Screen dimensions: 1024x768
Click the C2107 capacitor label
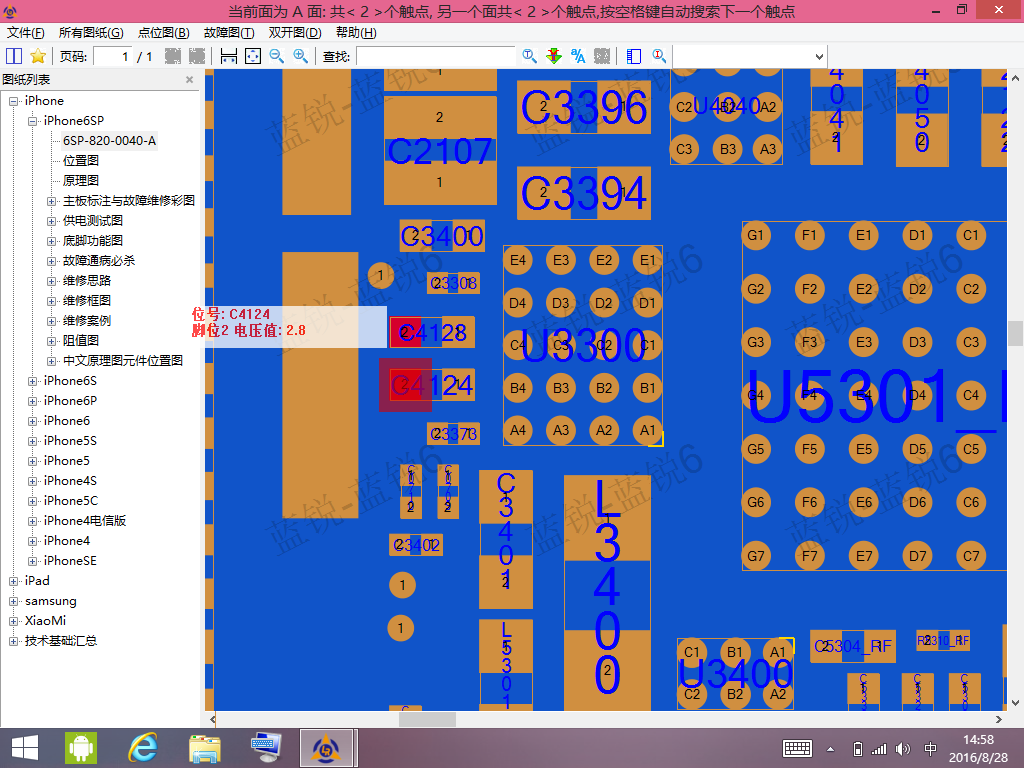440,151
